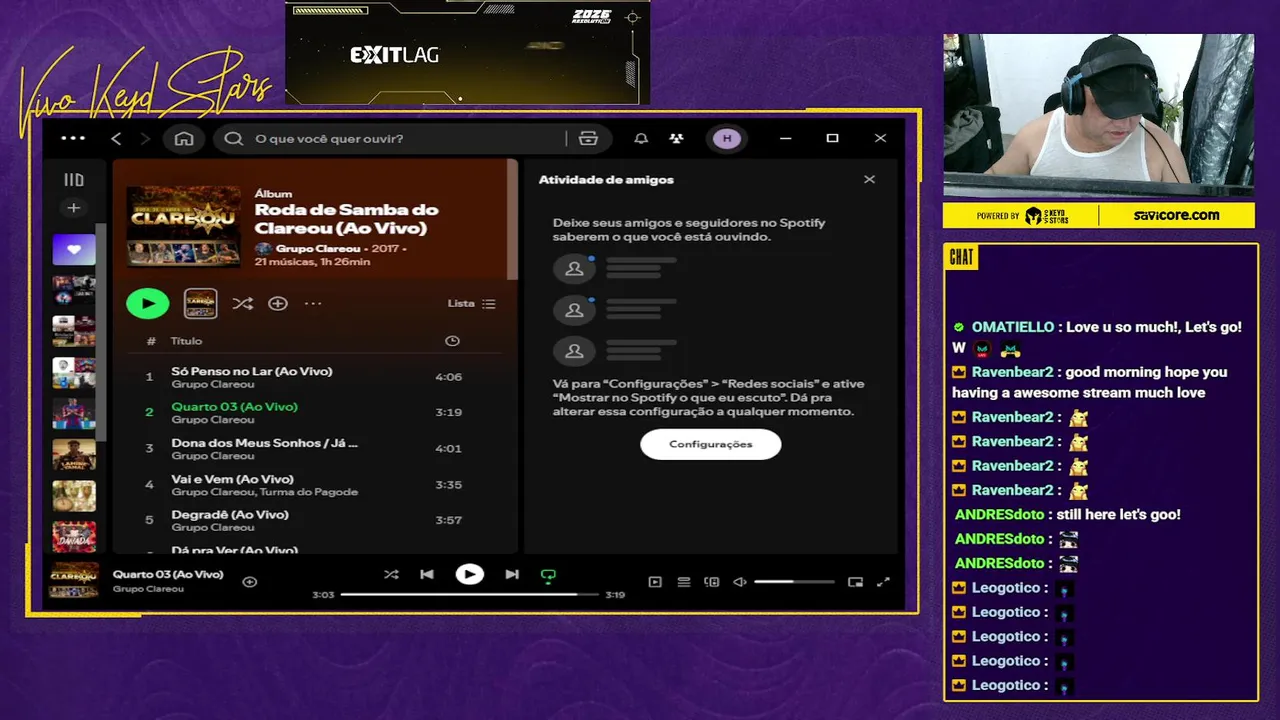Open the Spotify three-dot main menu
This screenshot has width=1280, height=720.
[73, 139]
